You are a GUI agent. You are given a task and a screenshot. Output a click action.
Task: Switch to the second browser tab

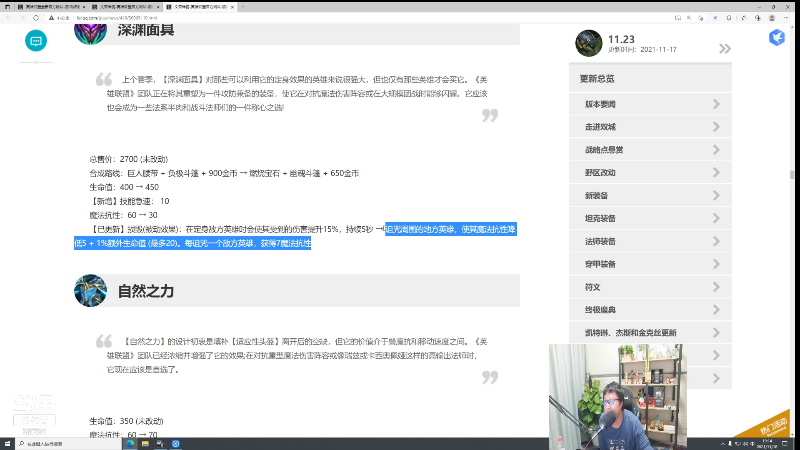[126, 7]
